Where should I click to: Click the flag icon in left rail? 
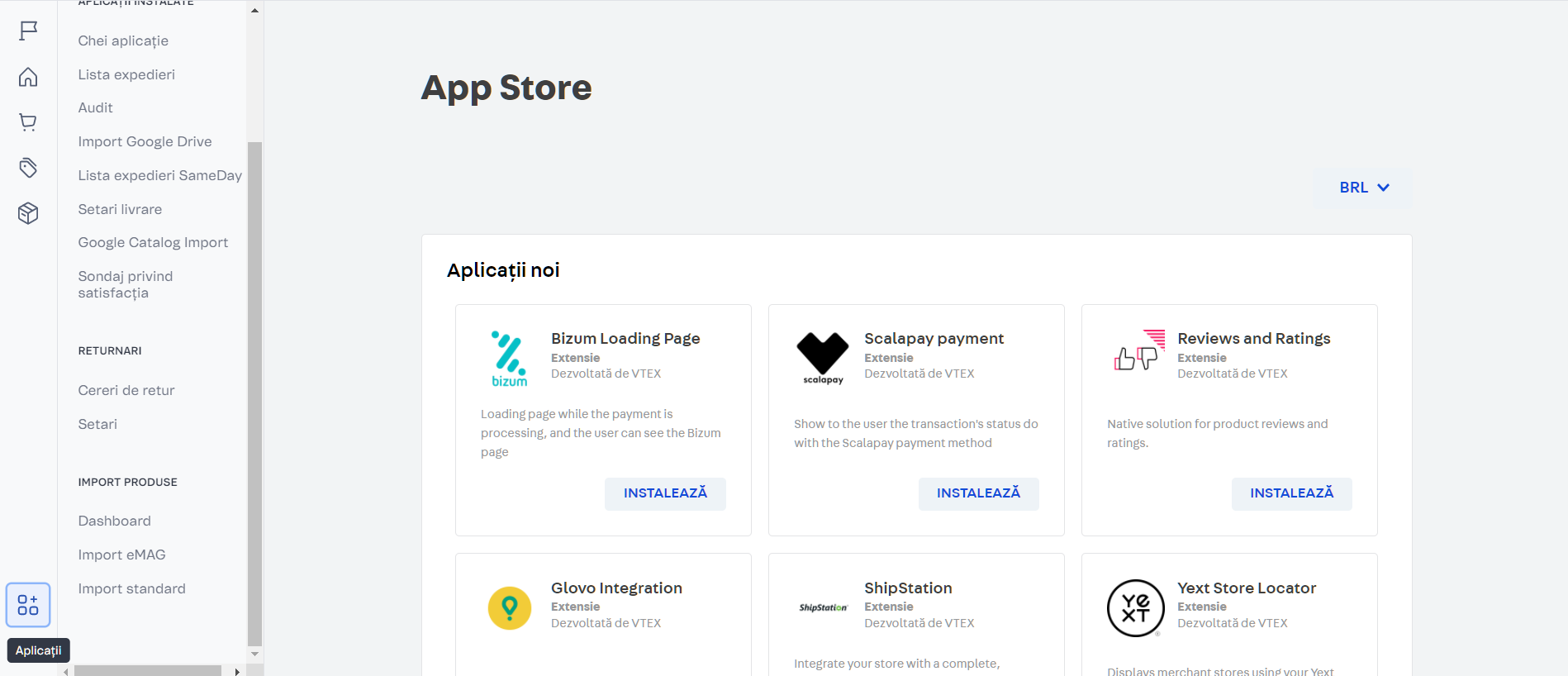tap(28, 31)
